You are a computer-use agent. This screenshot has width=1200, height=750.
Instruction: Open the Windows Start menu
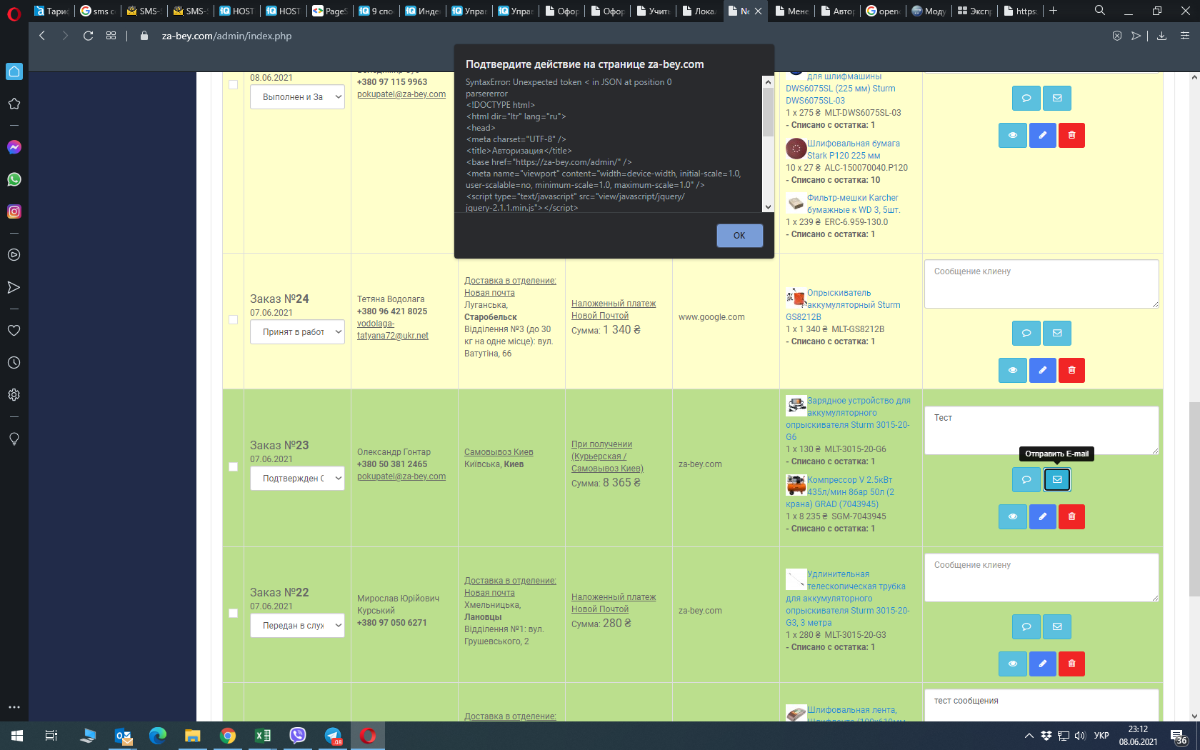[x=15, y=735]
